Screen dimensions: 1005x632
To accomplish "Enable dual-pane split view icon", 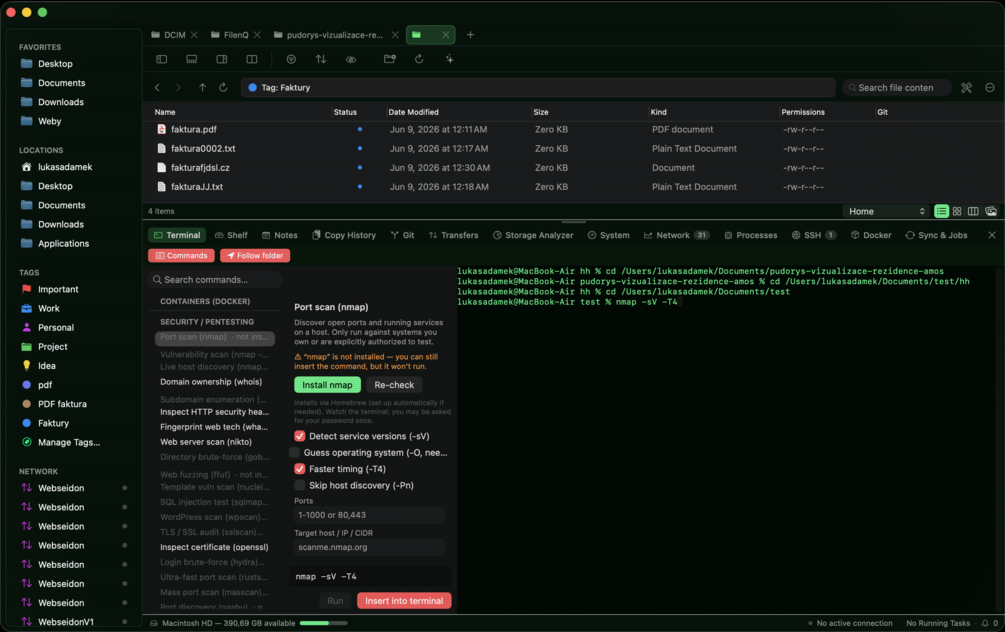I will (252, 59).
